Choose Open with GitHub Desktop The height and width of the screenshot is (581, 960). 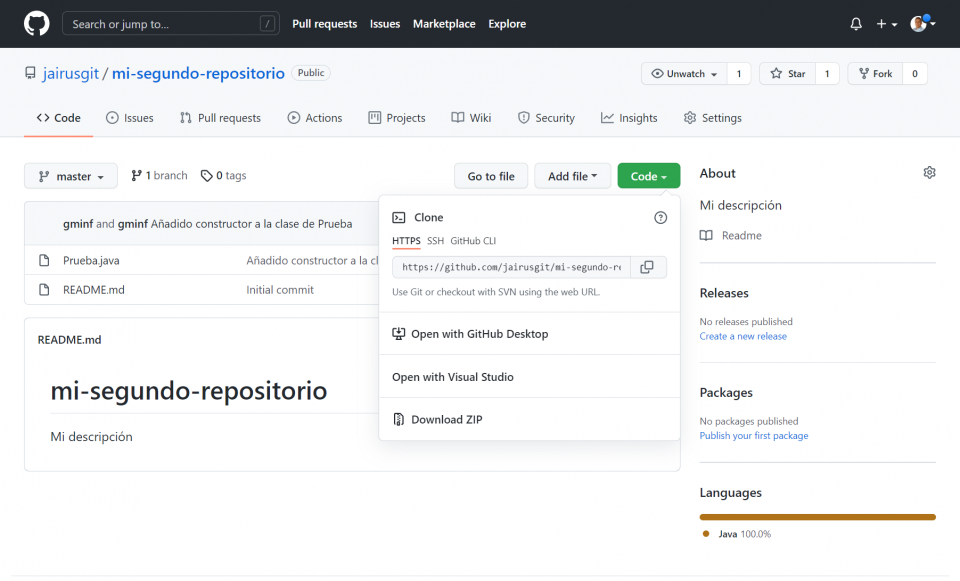[530, 334]
